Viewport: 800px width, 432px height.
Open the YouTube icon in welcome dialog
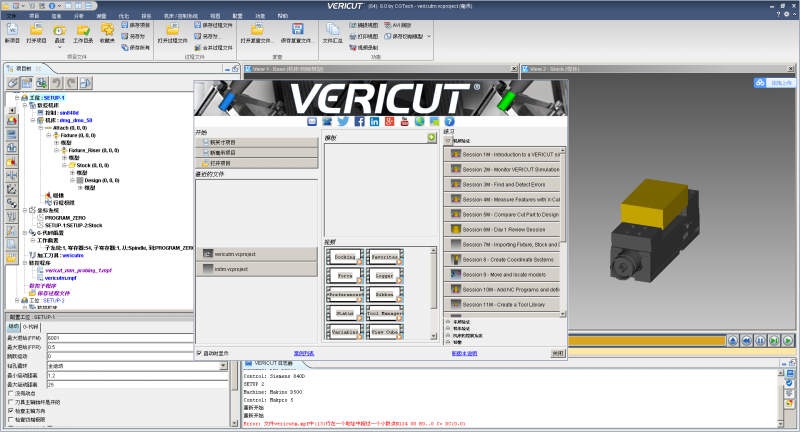pyautogui.click(x=405, y=122)
